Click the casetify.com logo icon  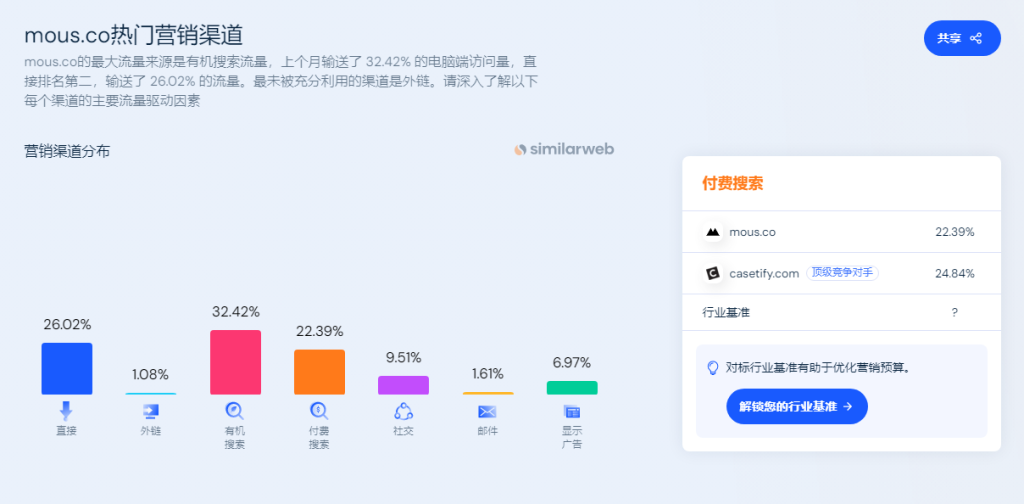[712, 274]
